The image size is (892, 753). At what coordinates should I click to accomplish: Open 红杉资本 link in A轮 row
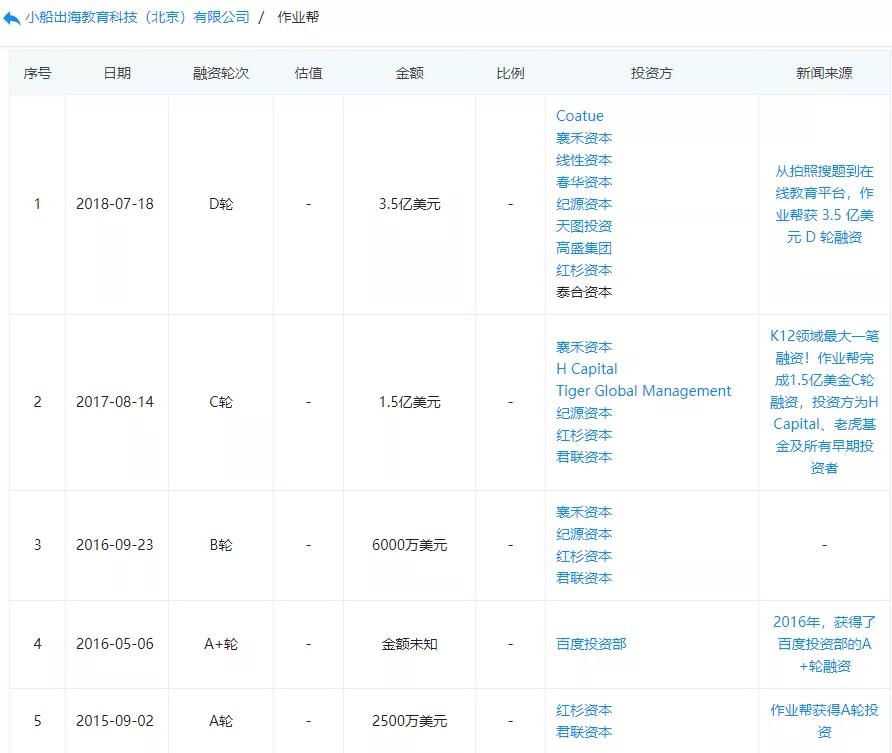pos(584,710)
